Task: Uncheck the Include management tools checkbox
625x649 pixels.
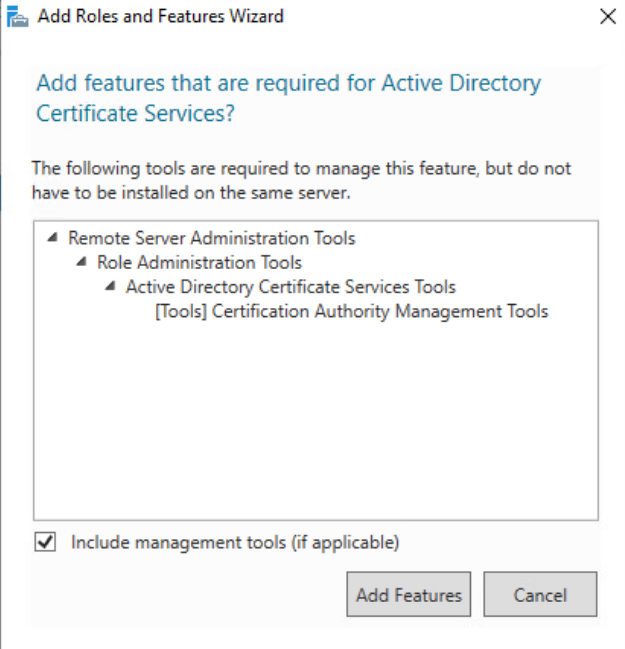Action: point(44,542)
